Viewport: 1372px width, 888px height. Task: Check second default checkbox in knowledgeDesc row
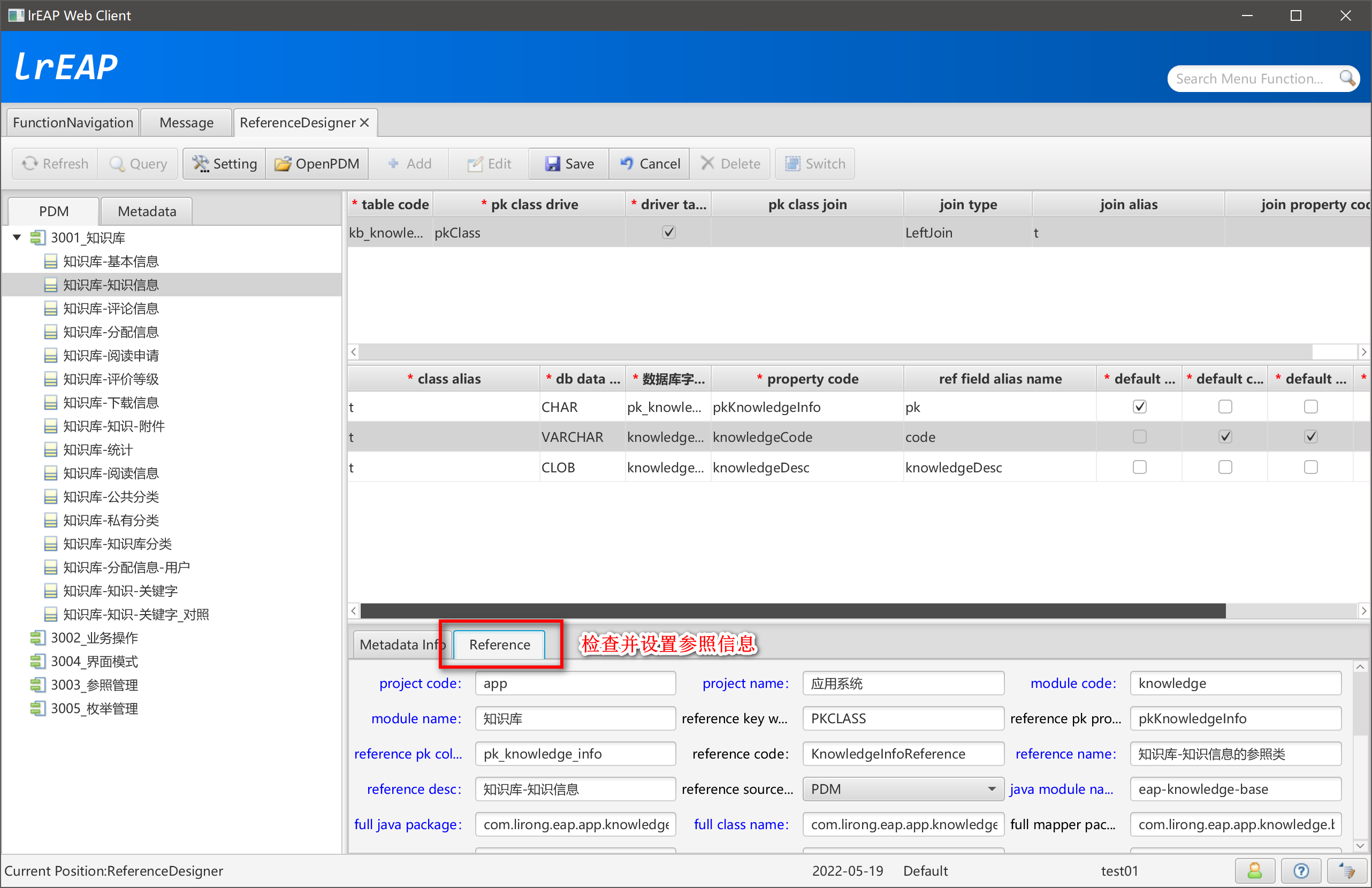[x=1225, y=468]
